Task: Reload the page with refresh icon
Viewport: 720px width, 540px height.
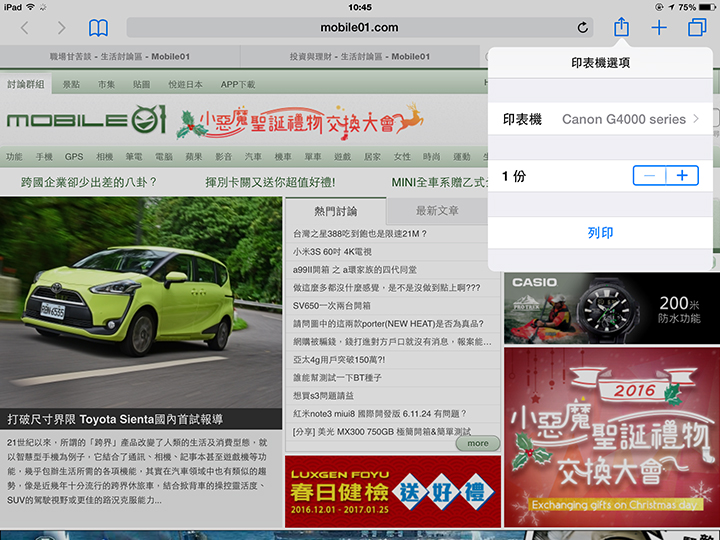Action: point(582,28)
